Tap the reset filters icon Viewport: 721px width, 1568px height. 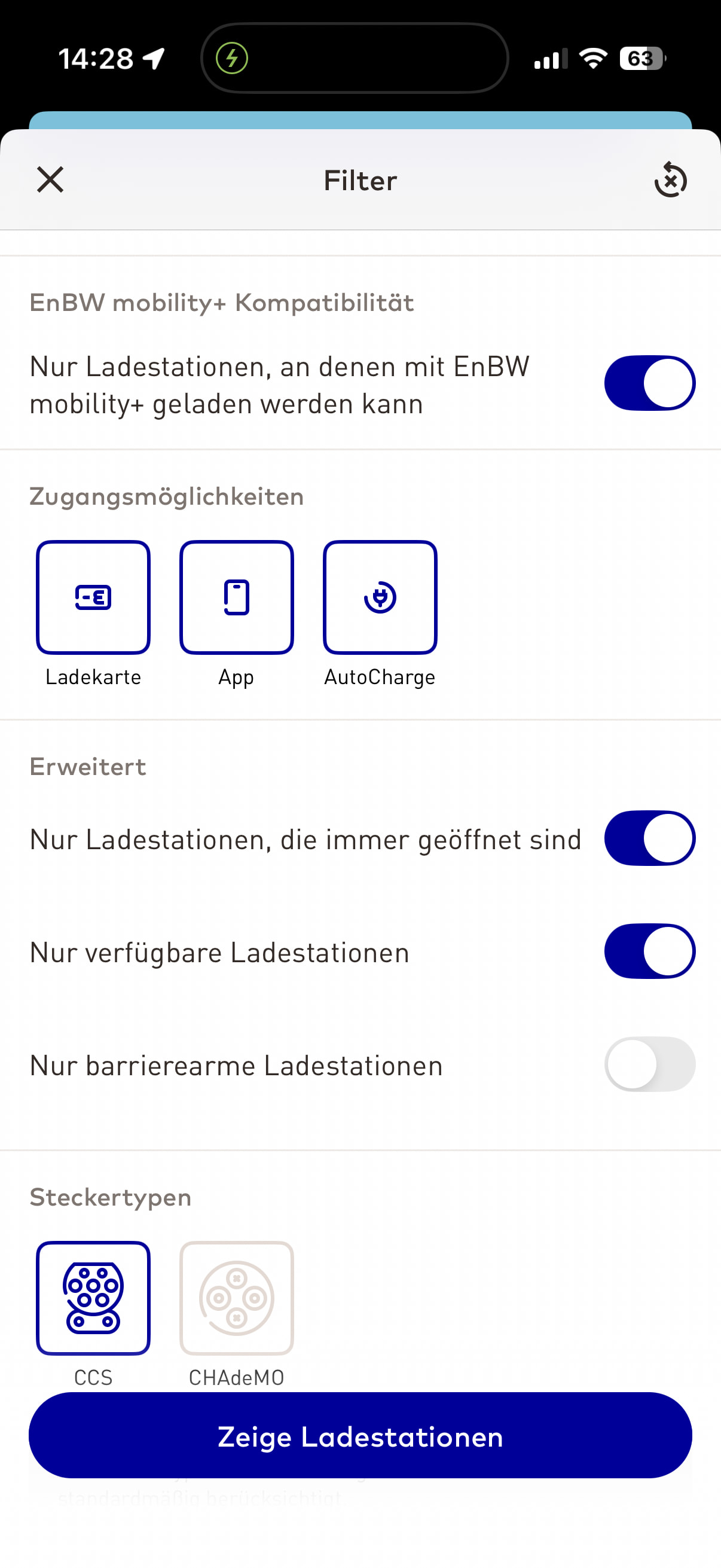tap(671, 179)
